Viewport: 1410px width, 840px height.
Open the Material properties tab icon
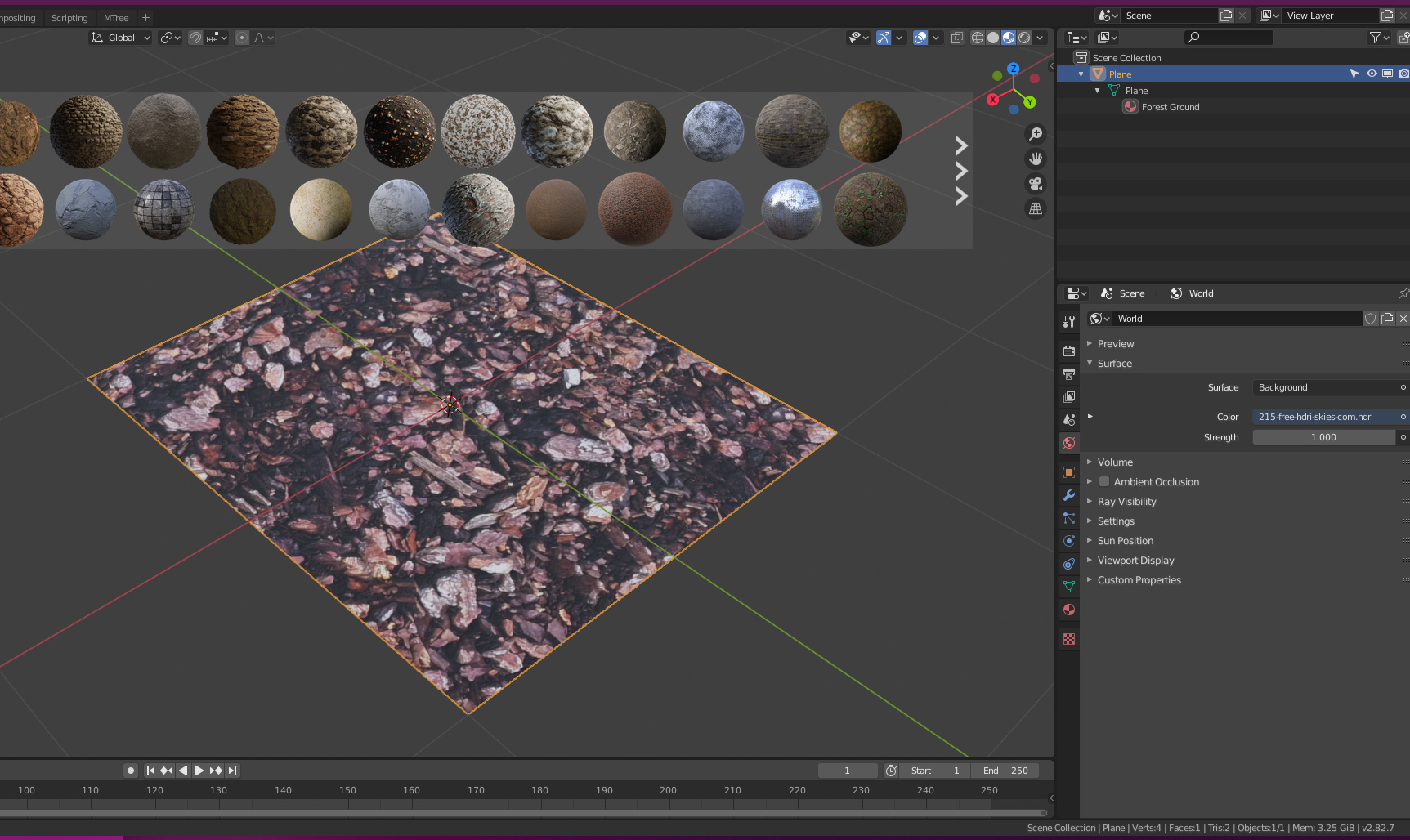tap(1069, 610)
